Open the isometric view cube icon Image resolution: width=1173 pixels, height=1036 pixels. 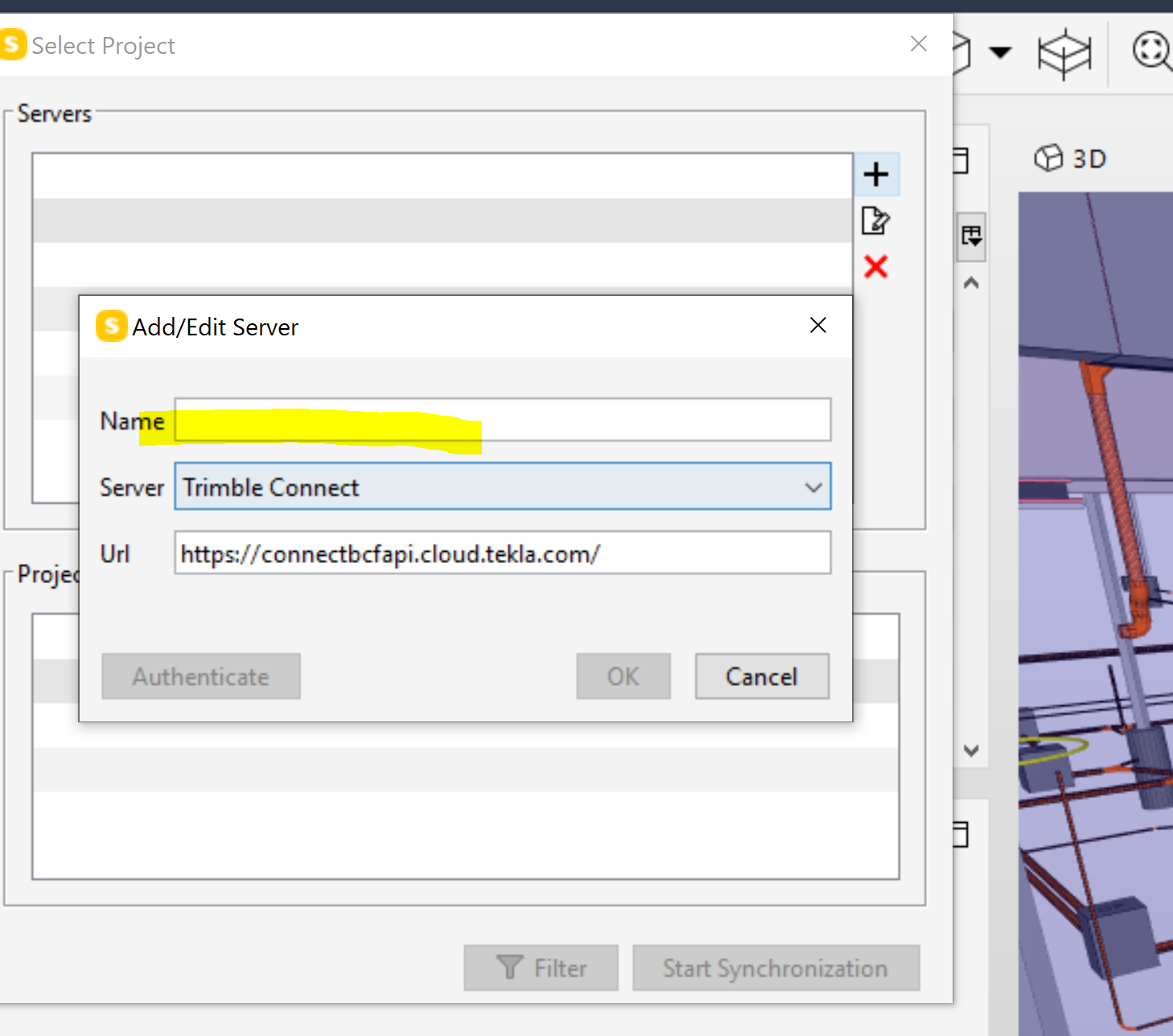(x=1064, y=53)
